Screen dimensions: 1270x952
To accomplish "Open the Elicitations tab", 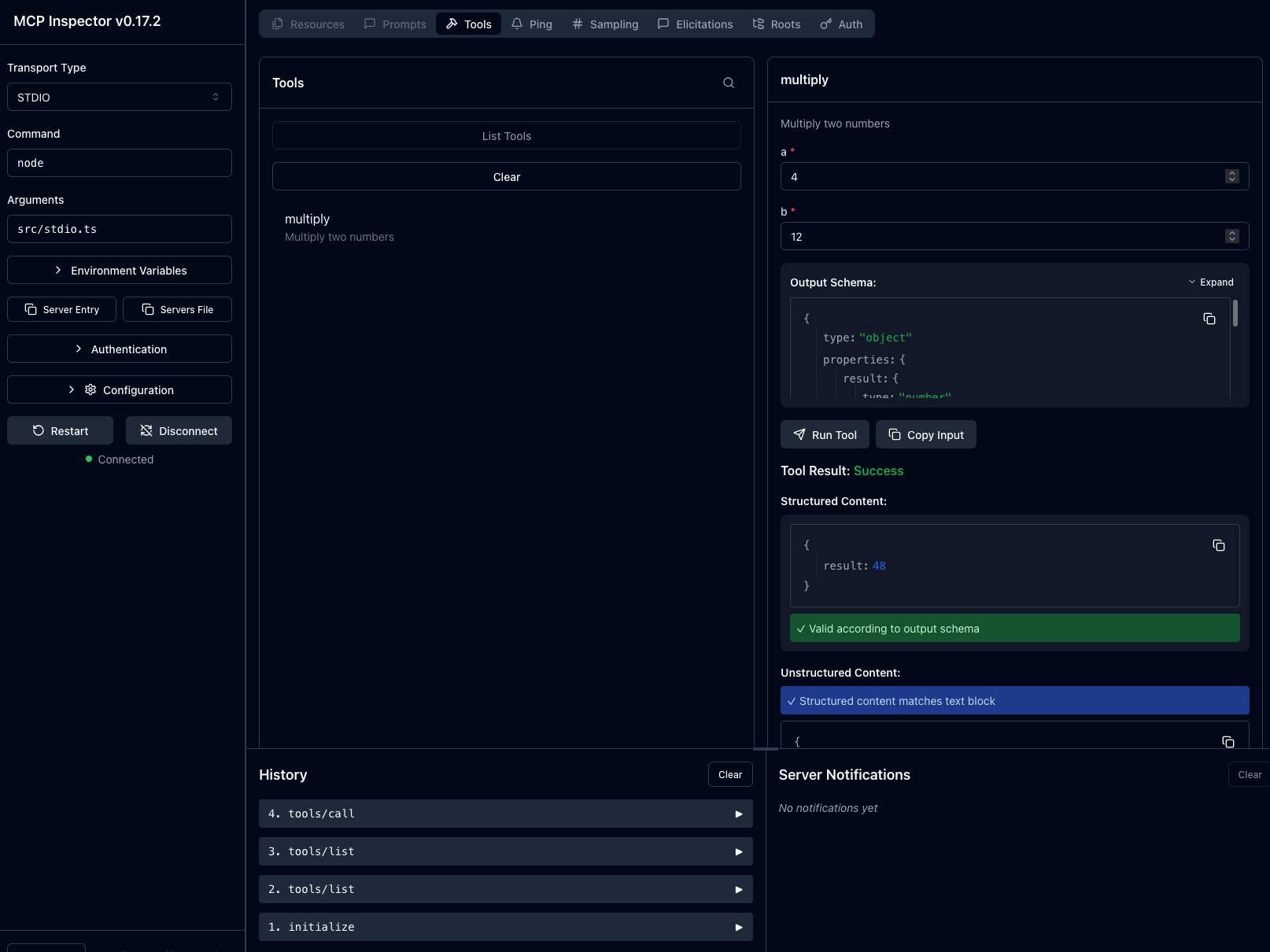I will [x=696, y=24].
